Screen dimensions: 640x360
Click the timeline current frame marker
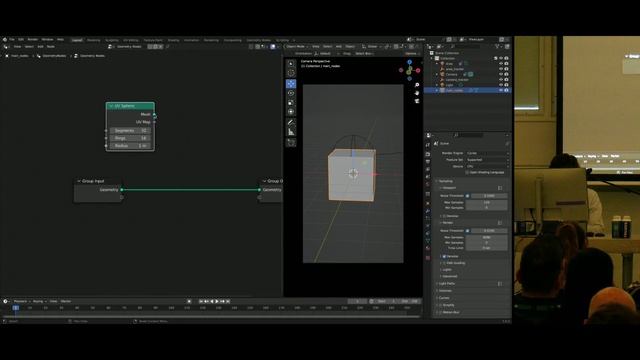point(16,308)
